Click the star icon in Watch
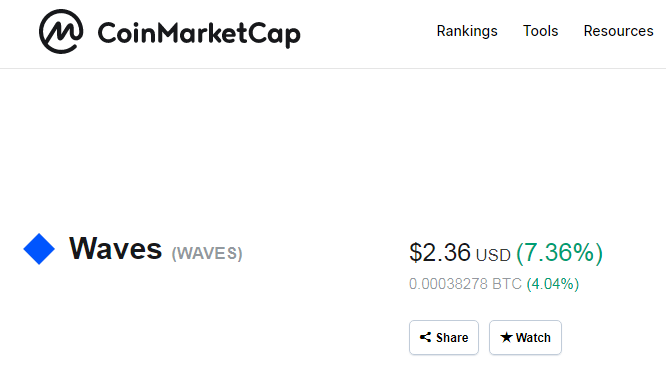 coord(506,337)
